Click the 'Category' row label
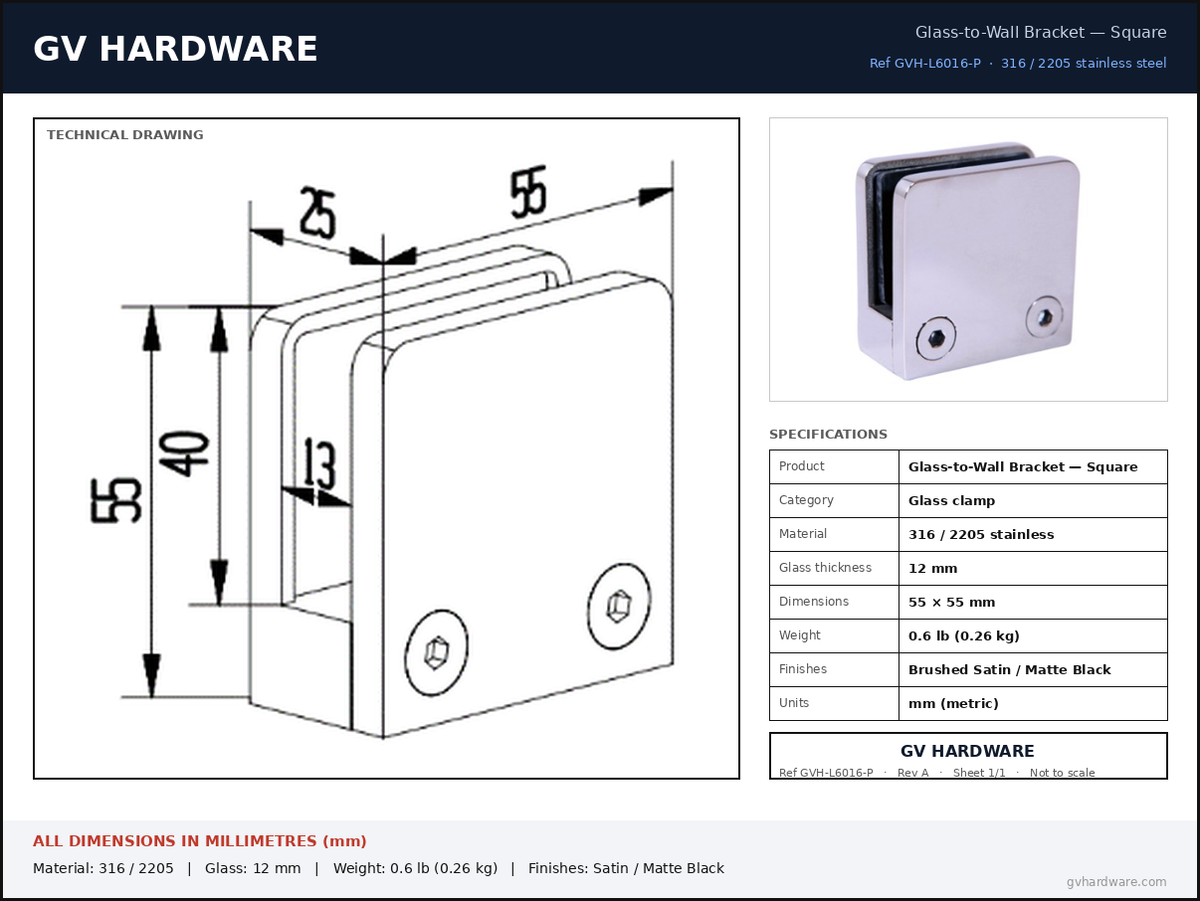Image resolution: width=1200 pixels, height=901 pixels. (x=806, y=500)
